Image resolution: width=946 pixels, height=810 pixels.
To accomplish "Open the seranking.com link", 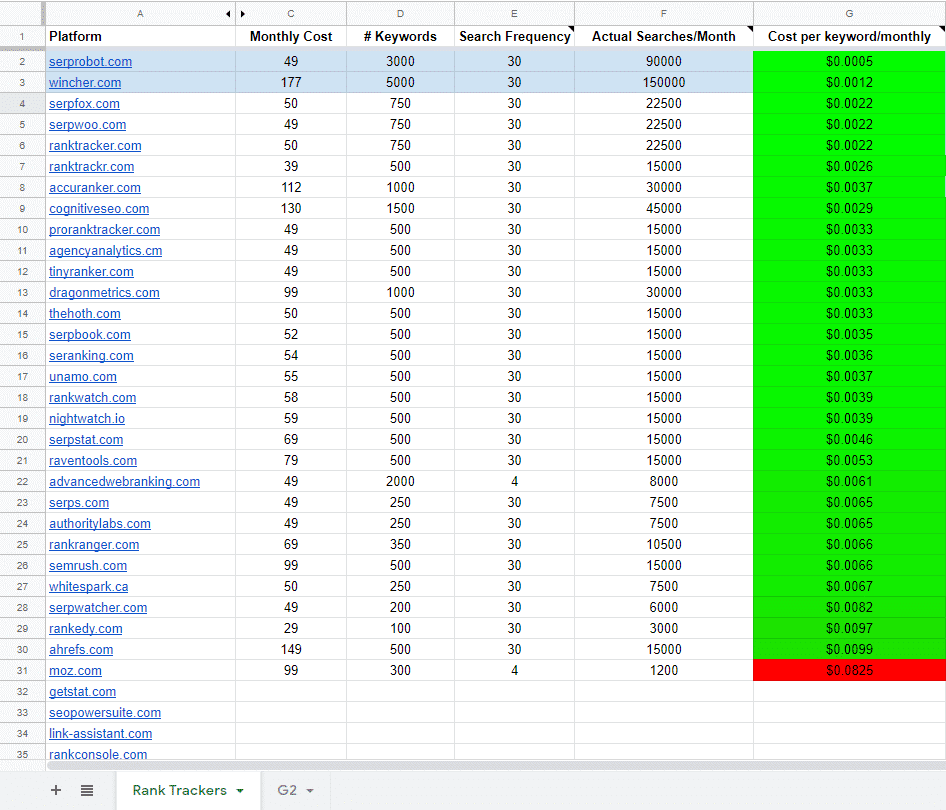I will click(91, 356).
